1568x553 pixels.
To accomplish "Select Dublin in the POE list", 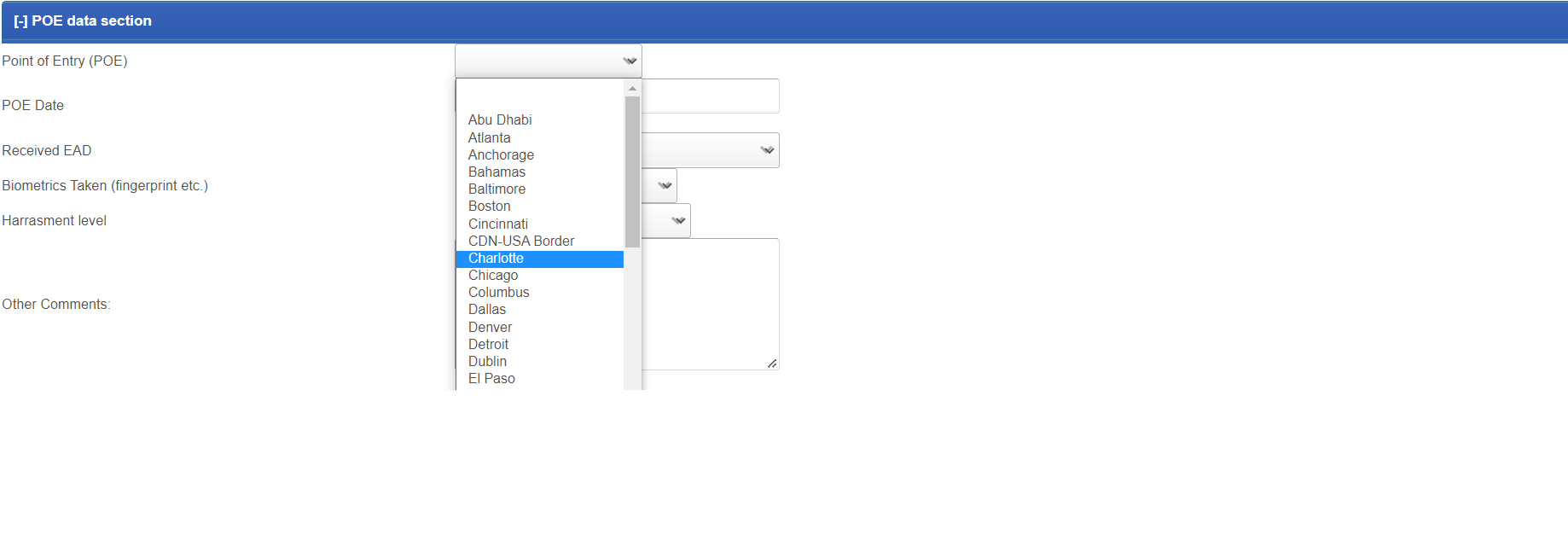I will pyautogui.click(x=540, y=361).
